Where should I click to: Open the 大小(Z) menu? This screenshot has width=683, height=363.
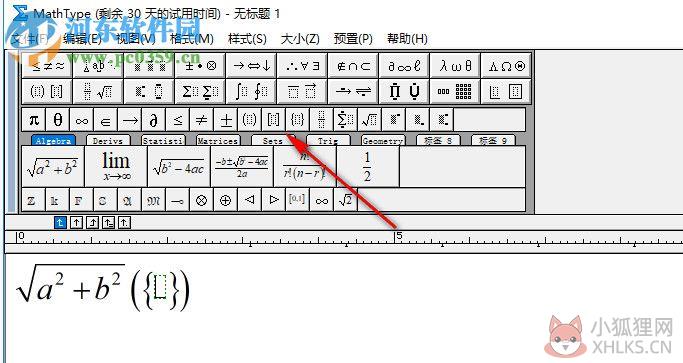click(300, 39)
